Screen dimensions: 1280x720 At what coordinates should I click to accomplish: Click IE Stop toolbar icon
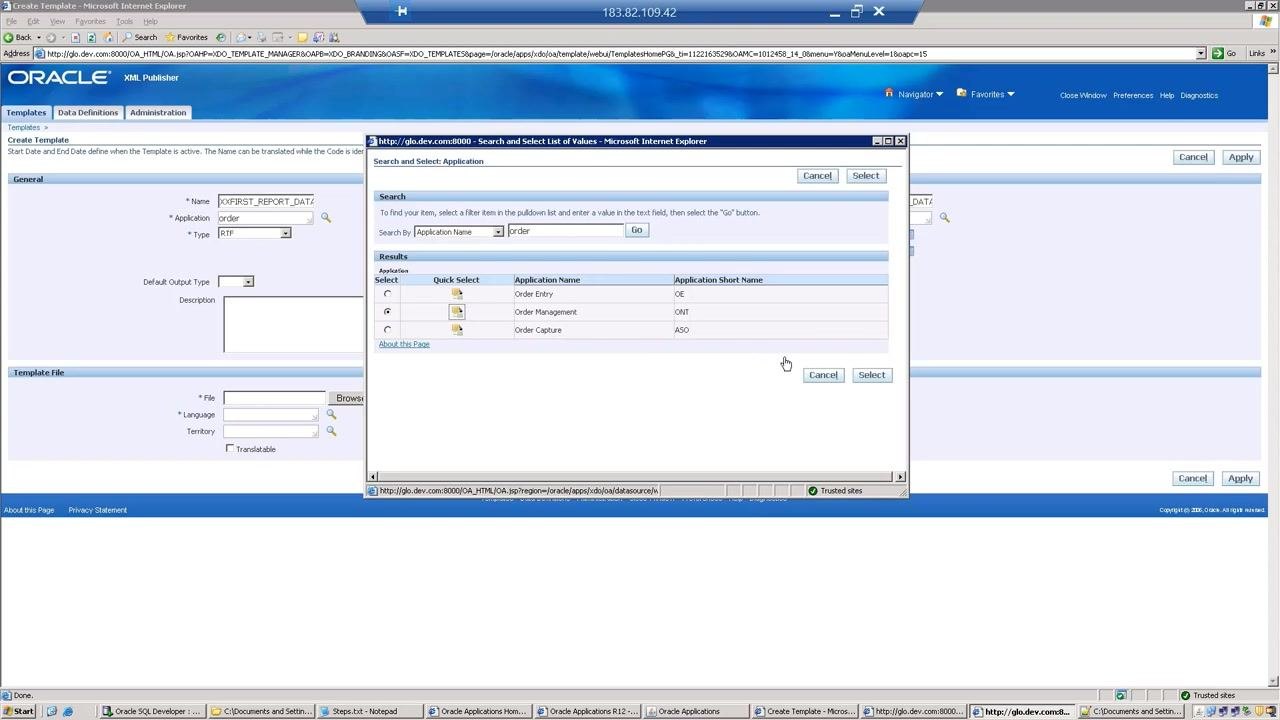click(x=75, y=37)
